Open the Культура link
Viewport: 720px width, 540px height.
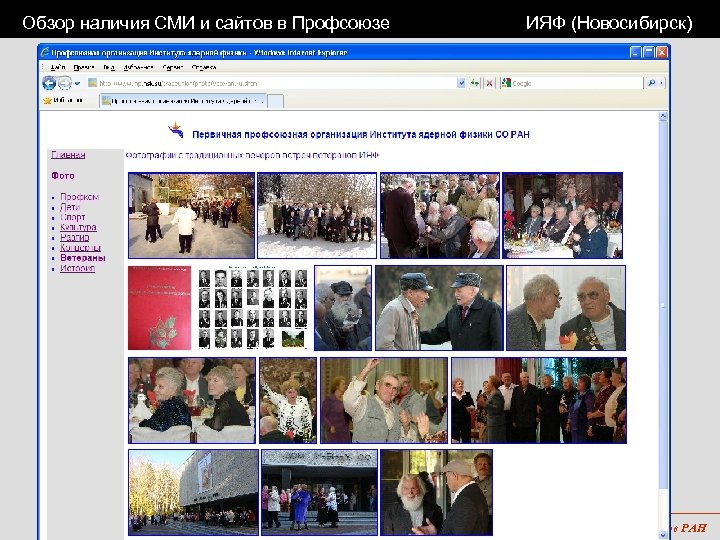point(78,227)
